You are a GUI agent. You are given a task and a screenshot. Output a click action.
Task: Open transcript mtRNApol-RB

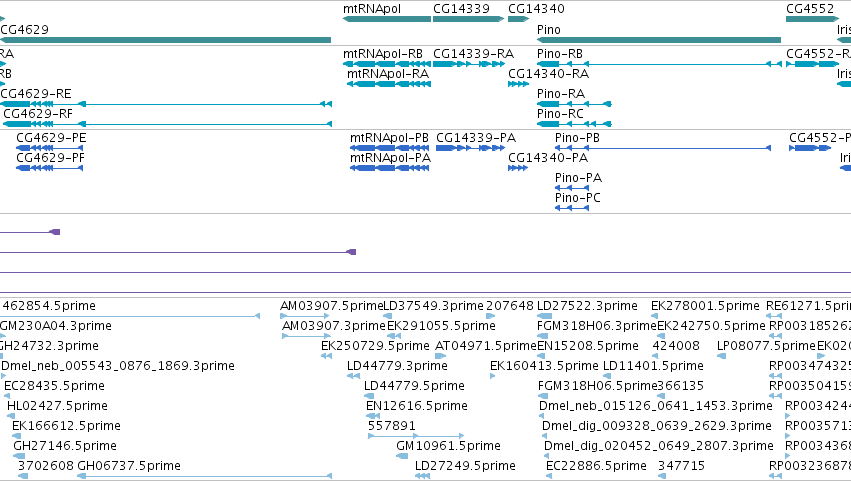(x=383, y=54)
